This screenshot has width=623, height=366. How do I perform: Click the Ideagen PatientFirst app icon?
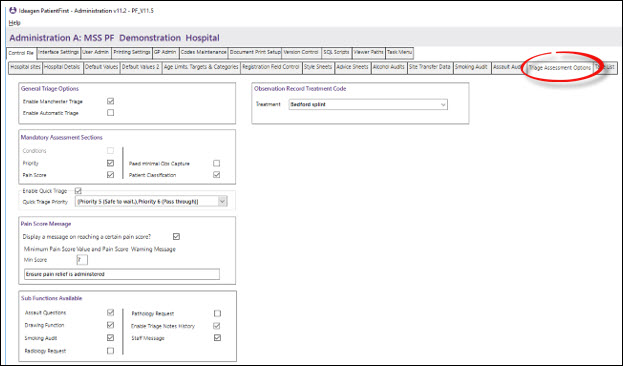13,10
